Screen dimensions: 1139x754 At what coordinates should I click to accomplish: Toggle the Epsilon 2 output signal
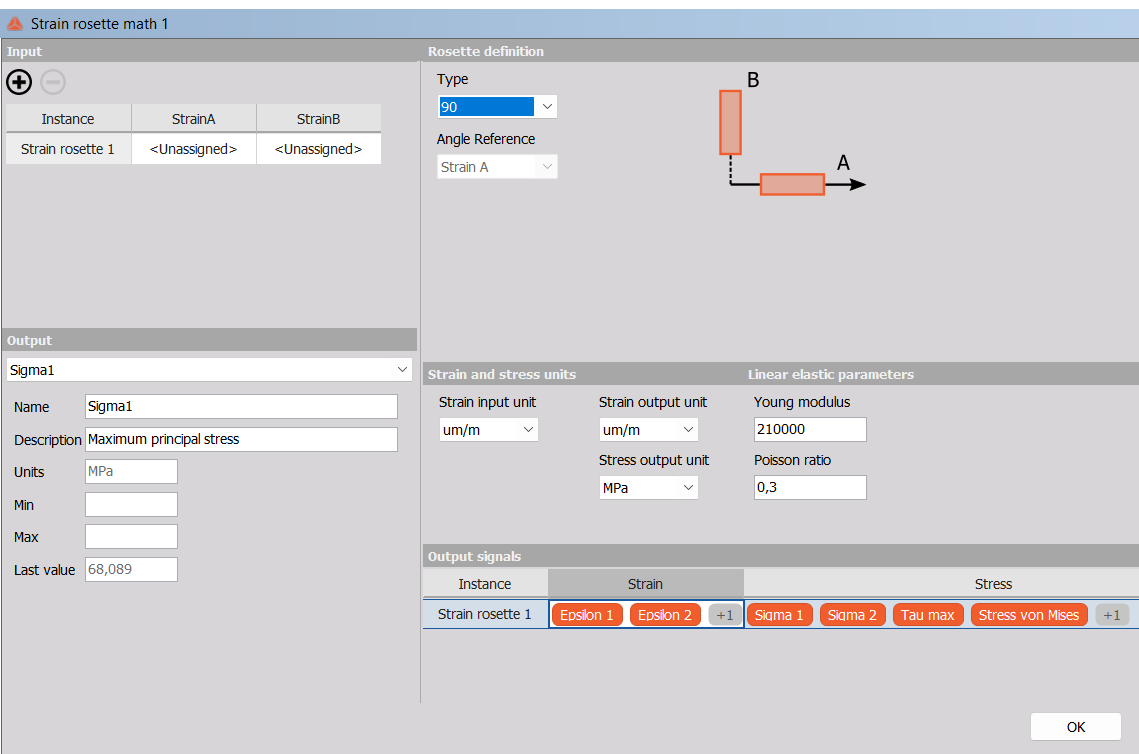coord(665,615)
